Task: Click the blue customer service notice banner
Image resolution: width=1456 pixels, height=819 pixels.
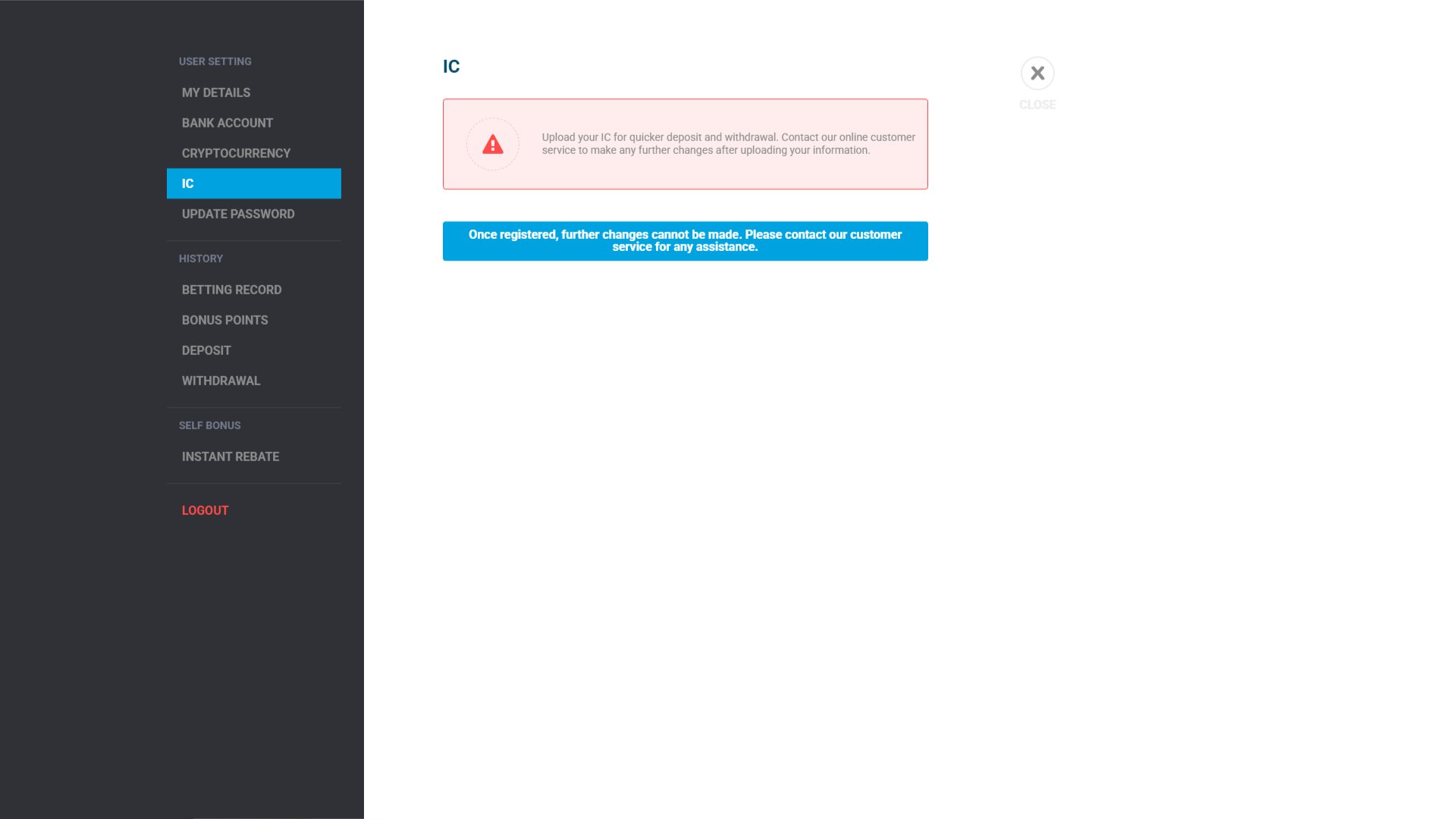Action: (685, 240)
